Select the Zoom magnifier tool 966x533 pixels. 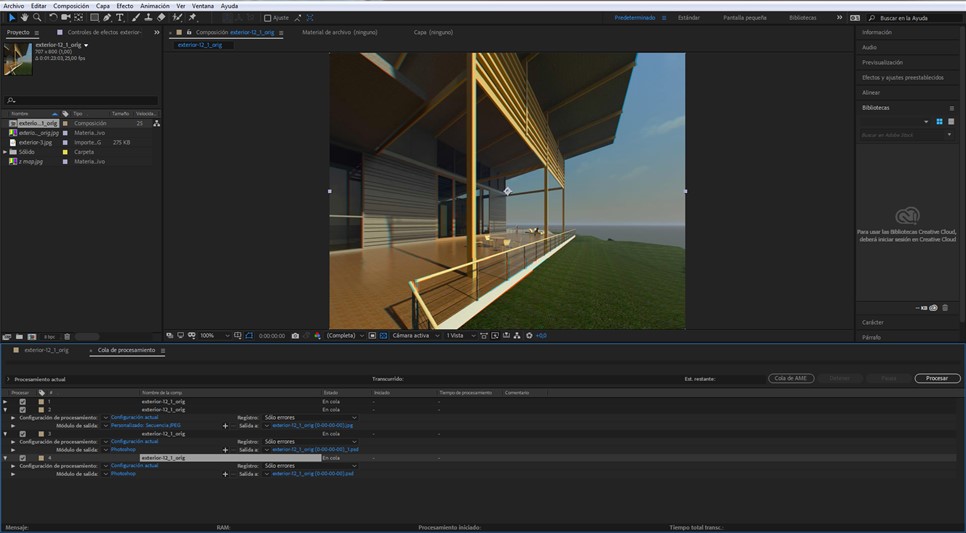coord(37,17)
